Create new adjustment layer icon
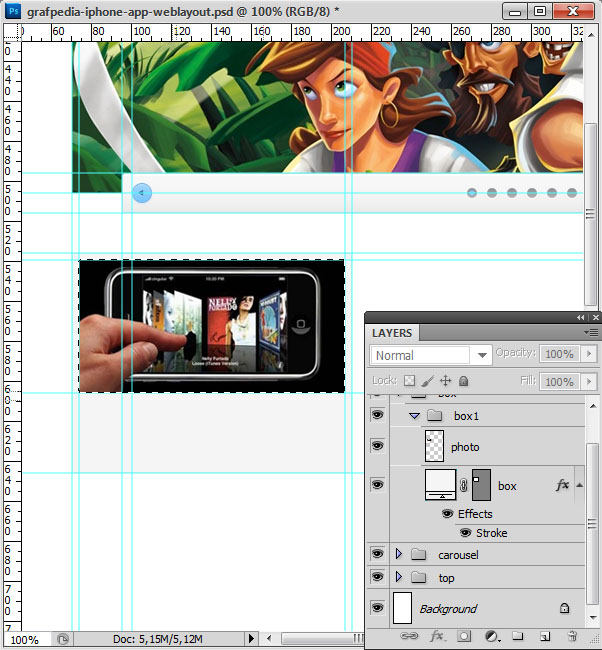The width and height of the screenshot is (602, 650). point(492,636)
